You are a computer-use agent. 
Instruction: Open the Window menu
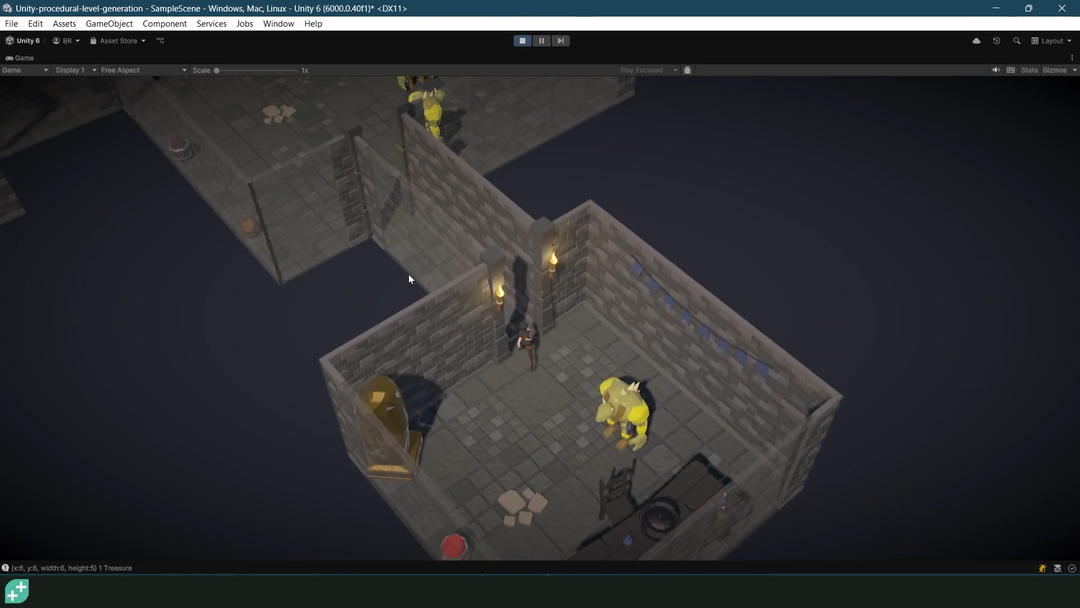tap(278, 23)
